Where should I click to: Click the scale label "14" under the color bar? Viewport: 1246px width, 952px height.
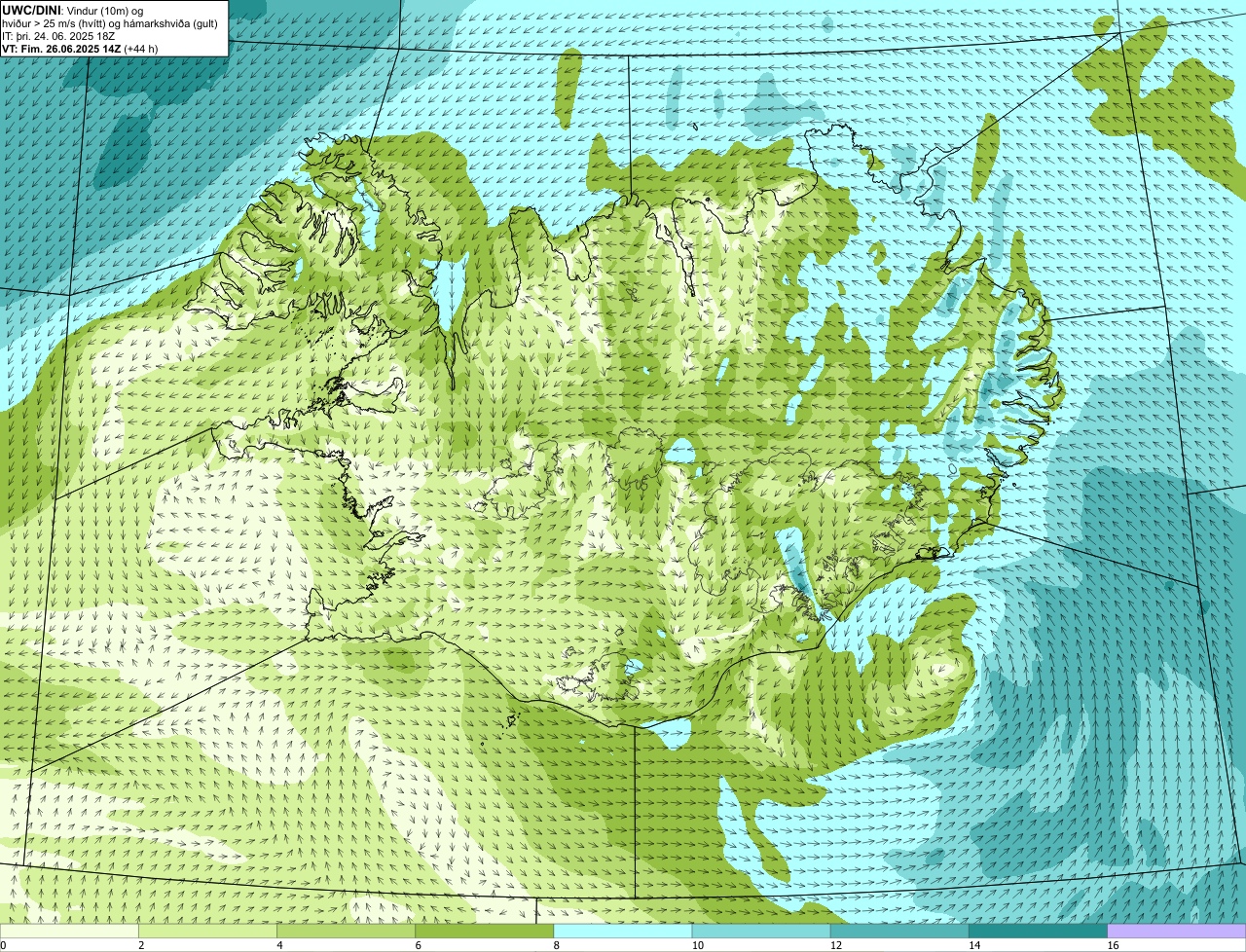[973, 945]
